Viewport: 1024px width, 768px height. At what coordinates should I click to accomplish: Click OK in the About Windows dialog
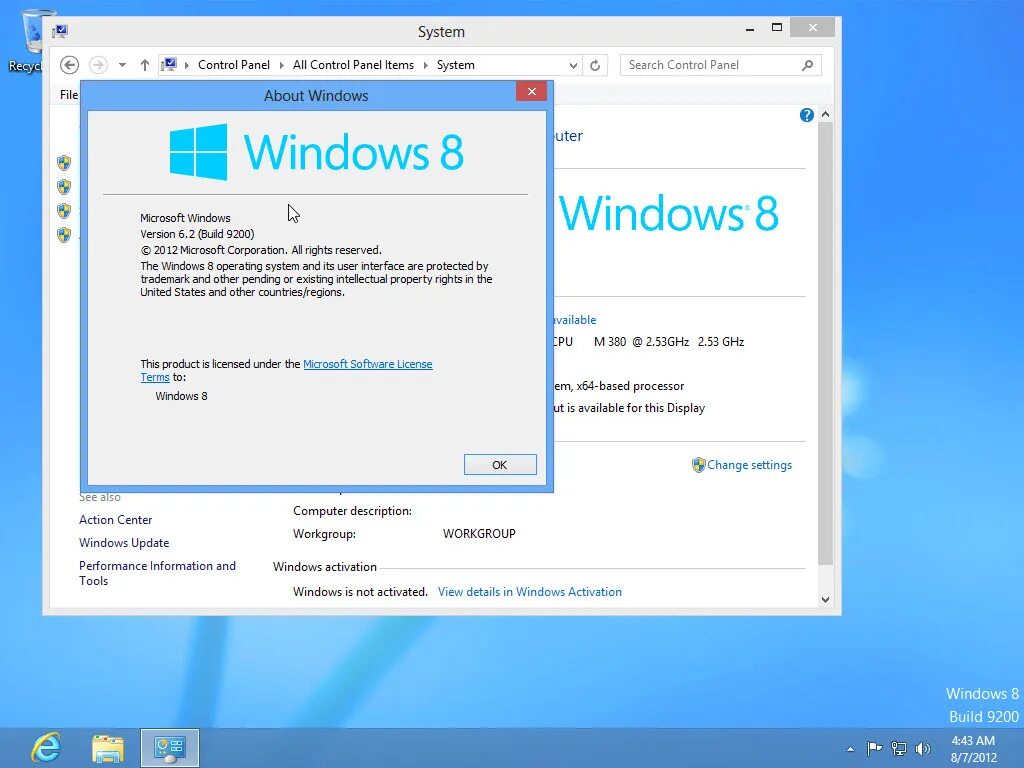[499, 464]
